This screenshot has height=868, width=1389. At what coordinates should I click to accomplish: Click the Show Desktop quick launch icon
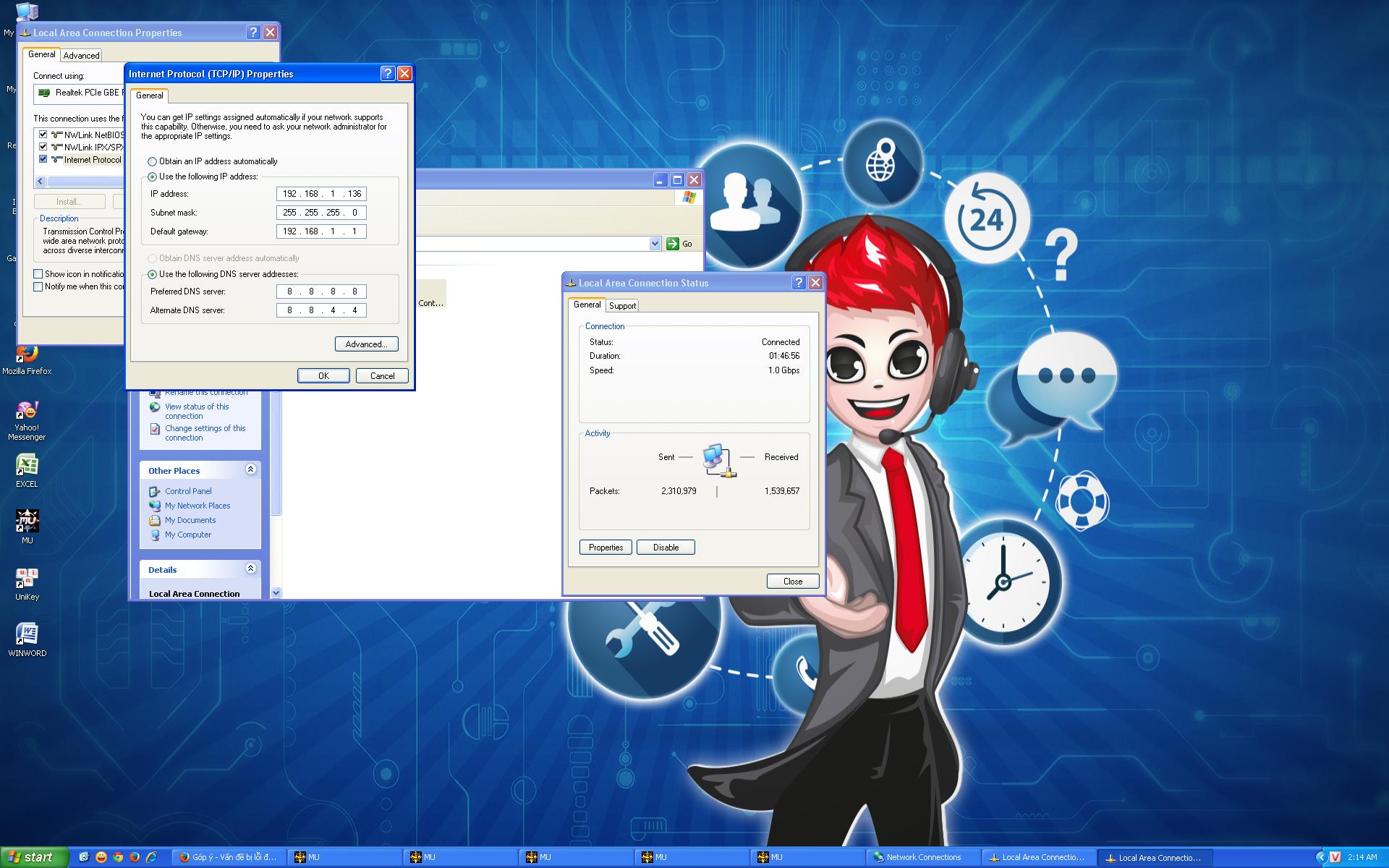point(84,857)
